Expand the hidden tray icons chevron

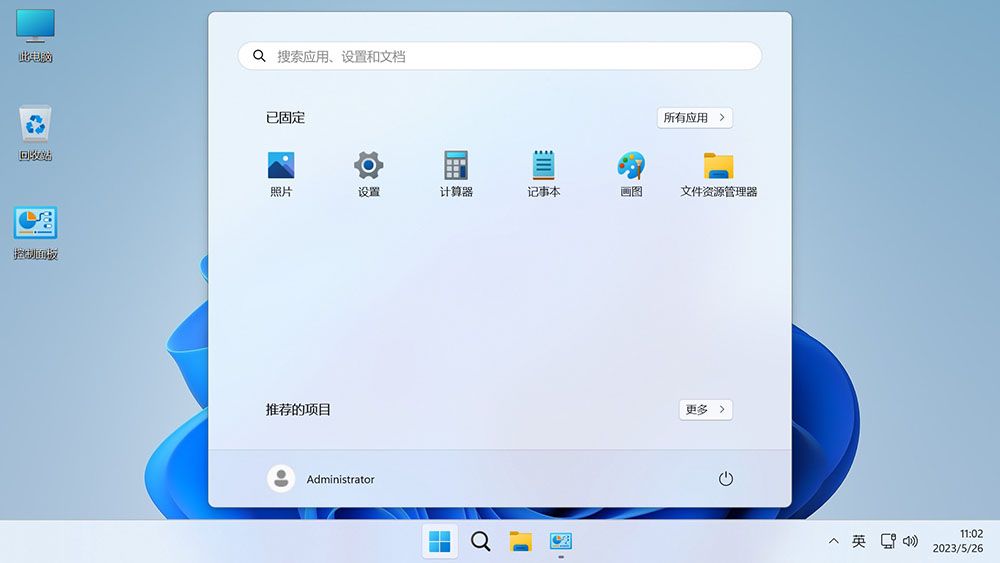834,541
